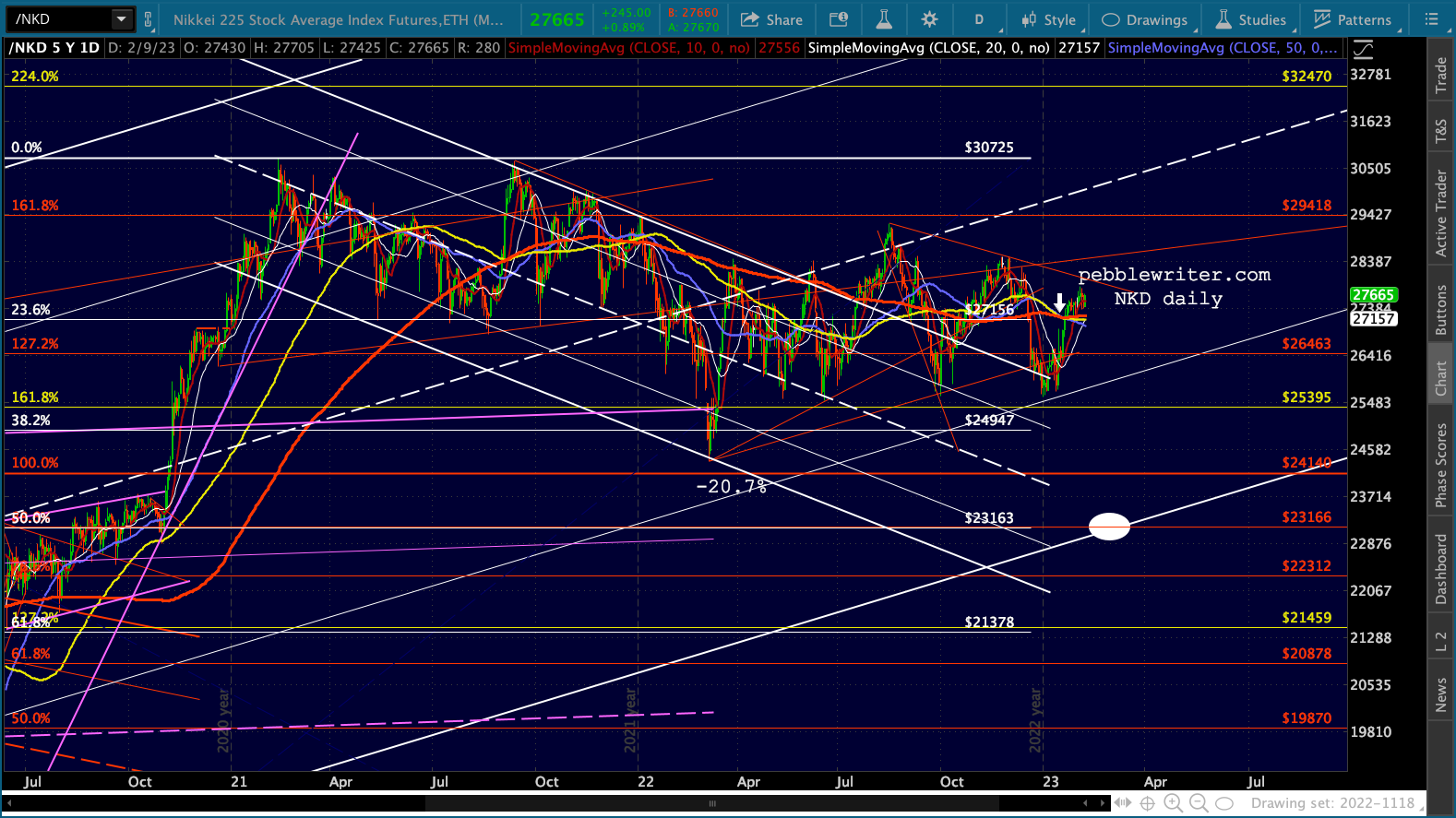Click the zoom out magnifier icon

point(1198,803)
